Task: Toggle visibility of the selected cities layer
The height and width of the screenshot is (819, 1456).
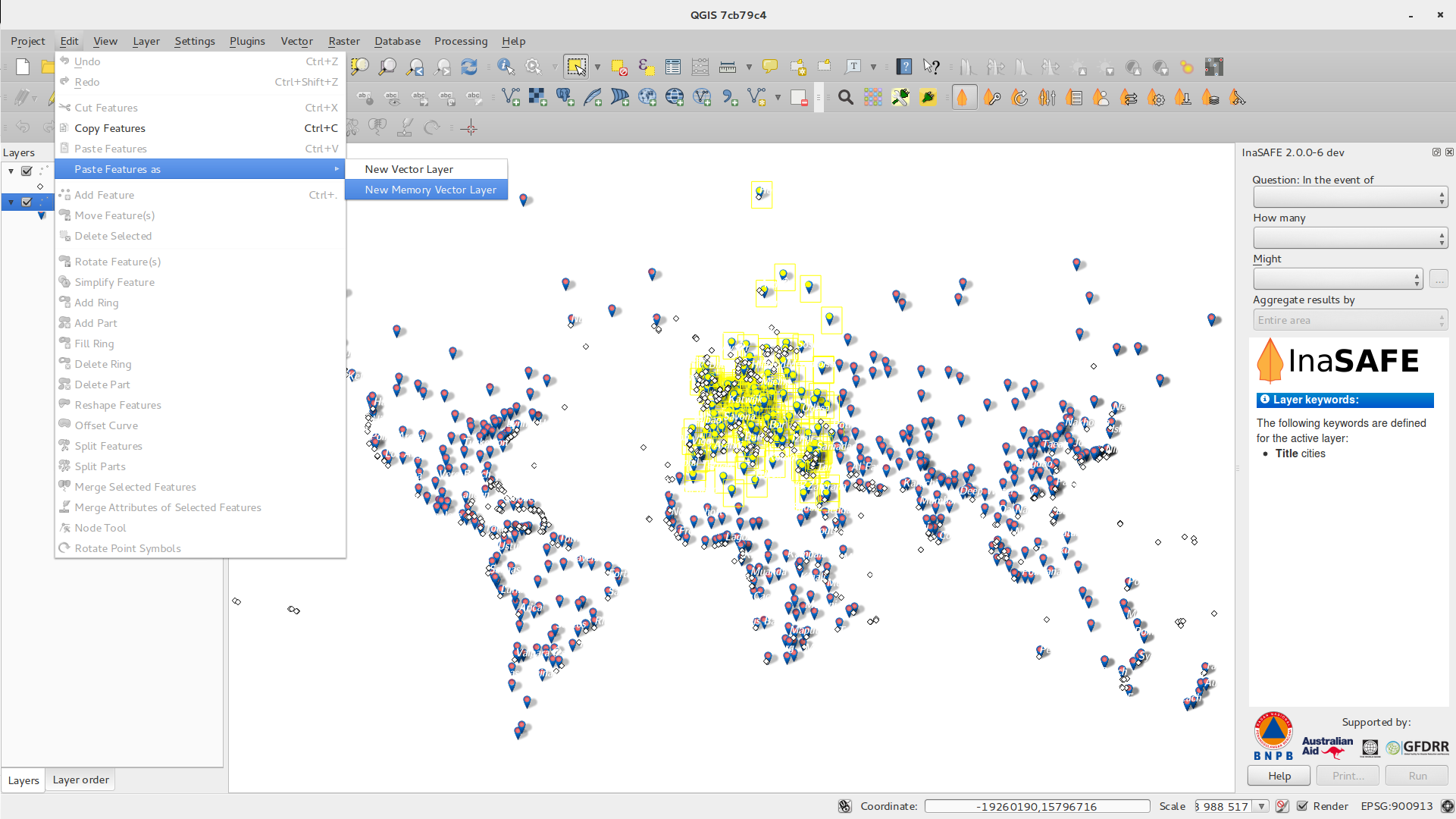Action: click(27, 202)
